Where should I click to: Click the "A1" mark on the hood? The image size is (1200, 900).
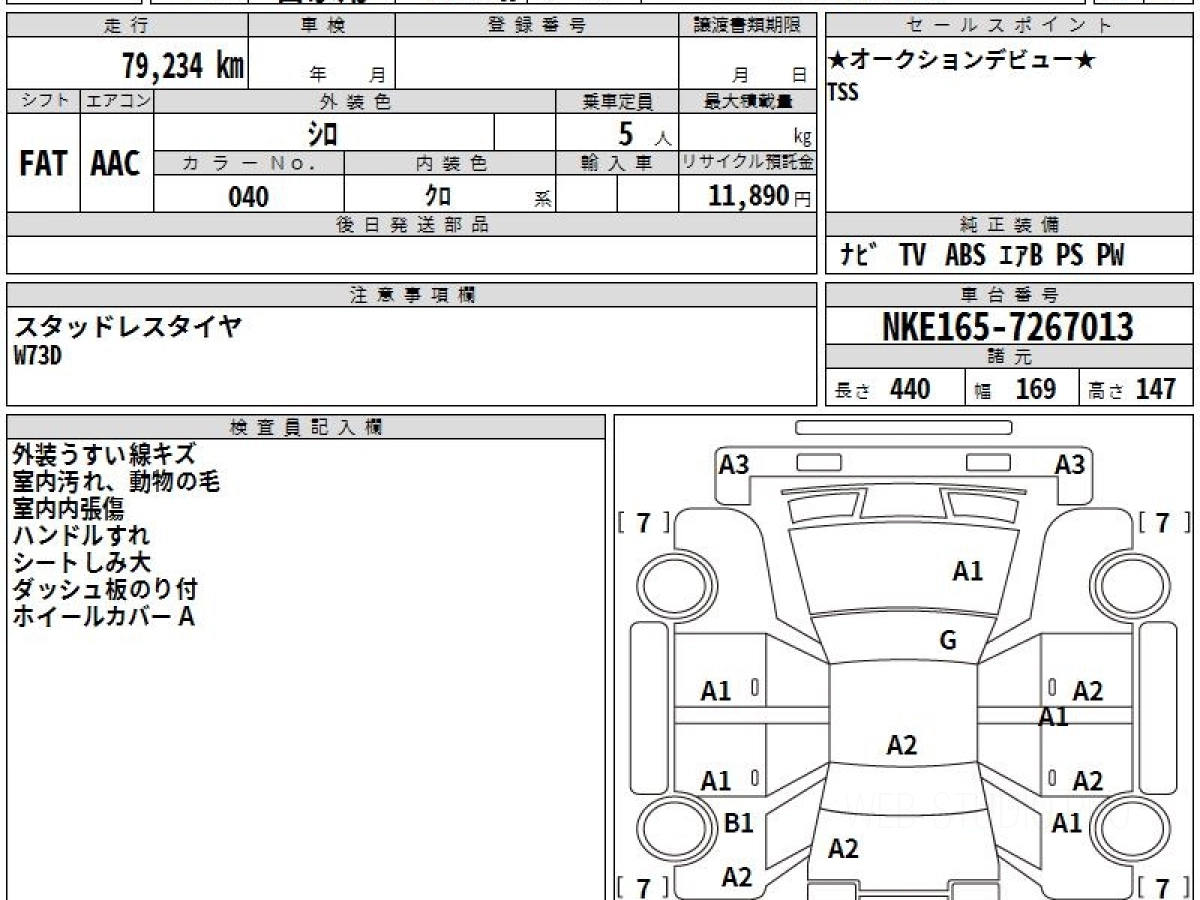[x=967, y=571]
